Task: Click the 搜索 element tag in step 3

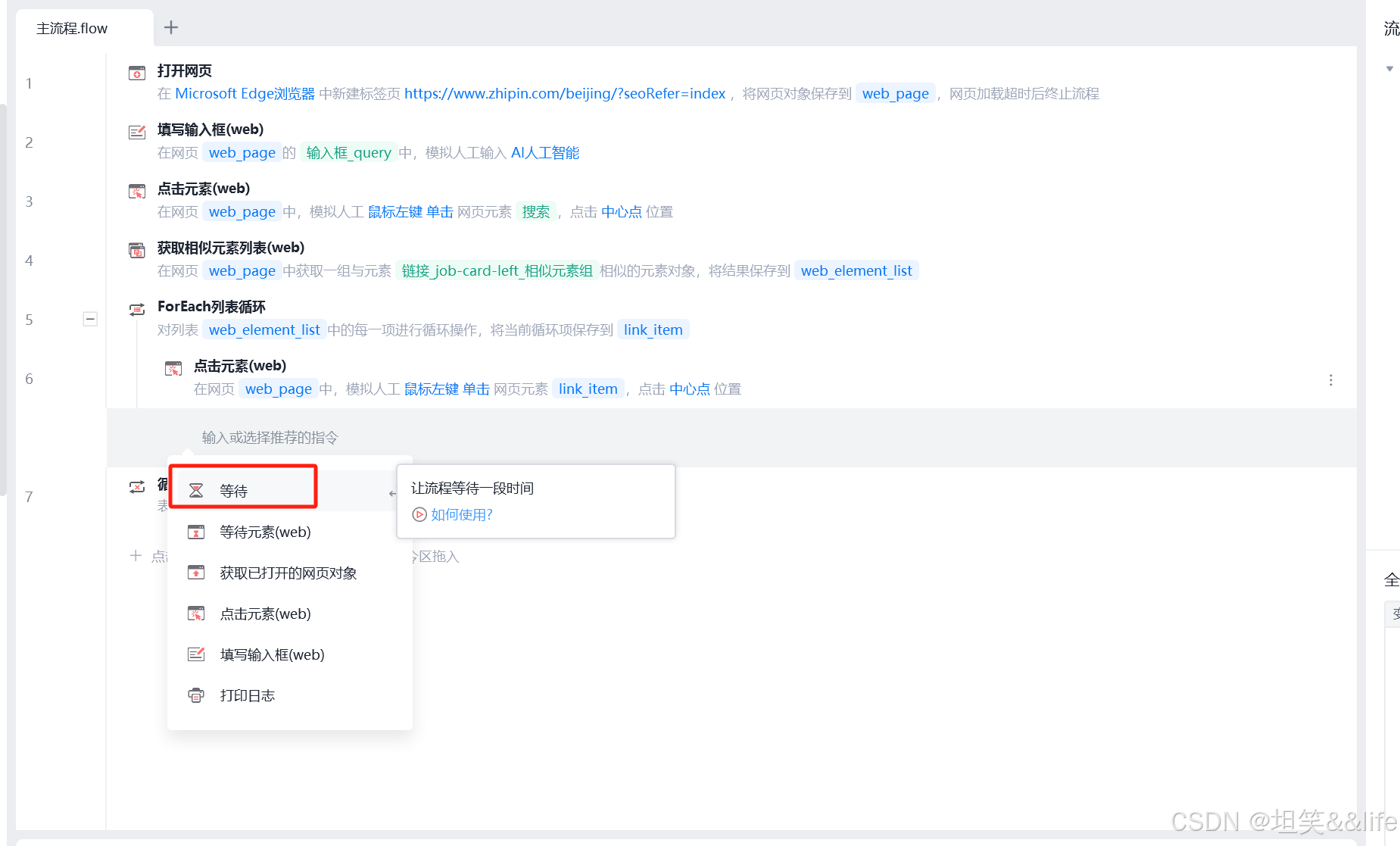Action: click(x=536, y=211)
